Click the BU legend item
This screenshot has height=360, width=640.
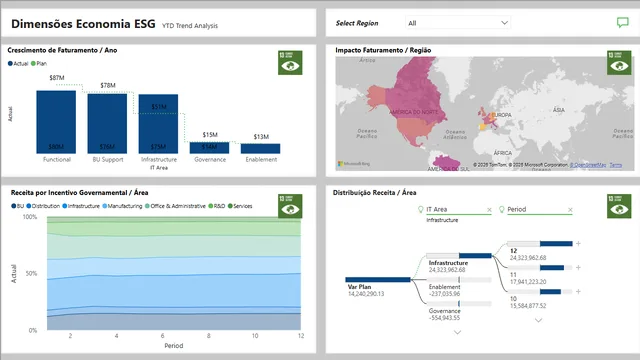[18, 206]
